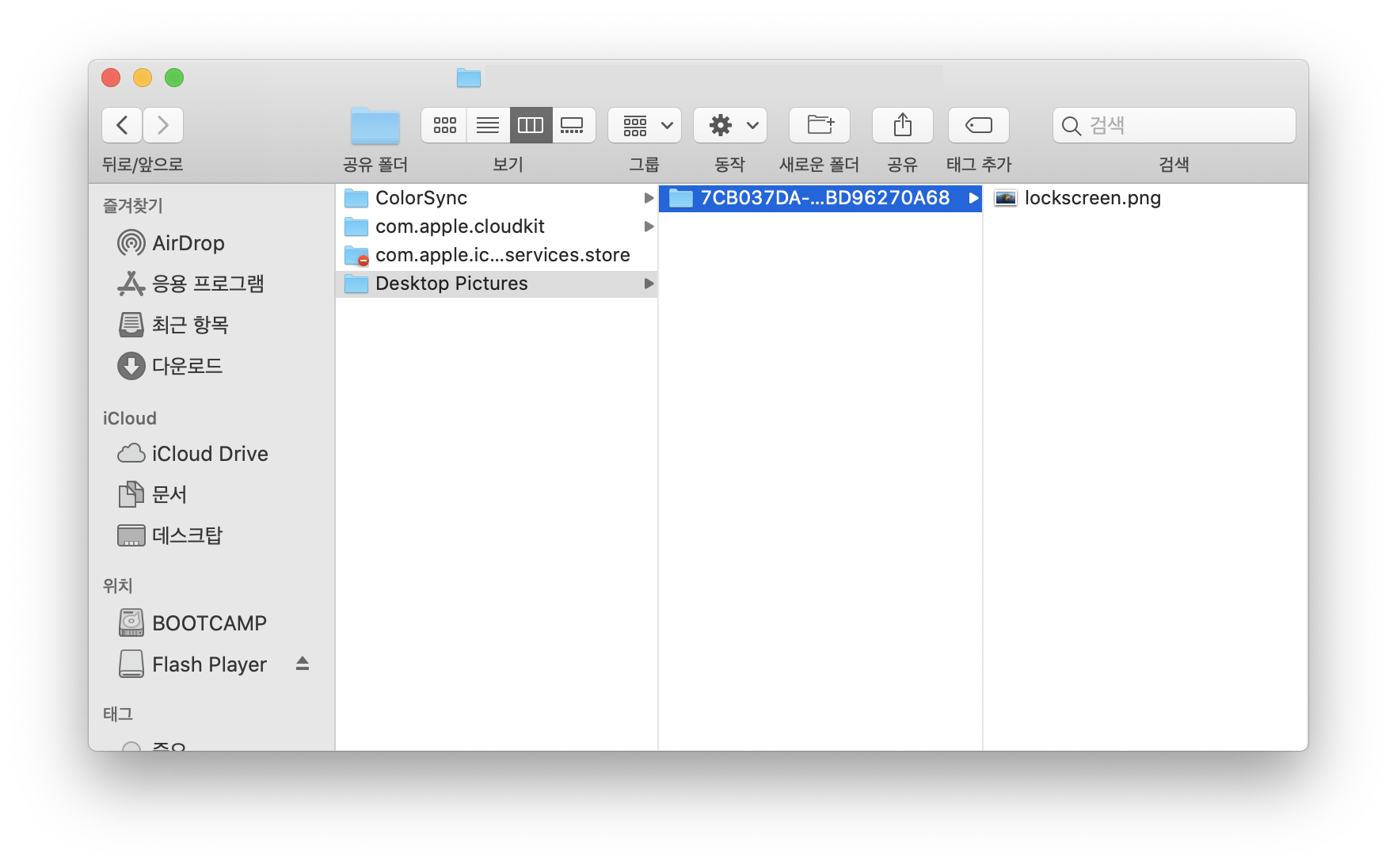Switch to gallery view

click(573, 125)
